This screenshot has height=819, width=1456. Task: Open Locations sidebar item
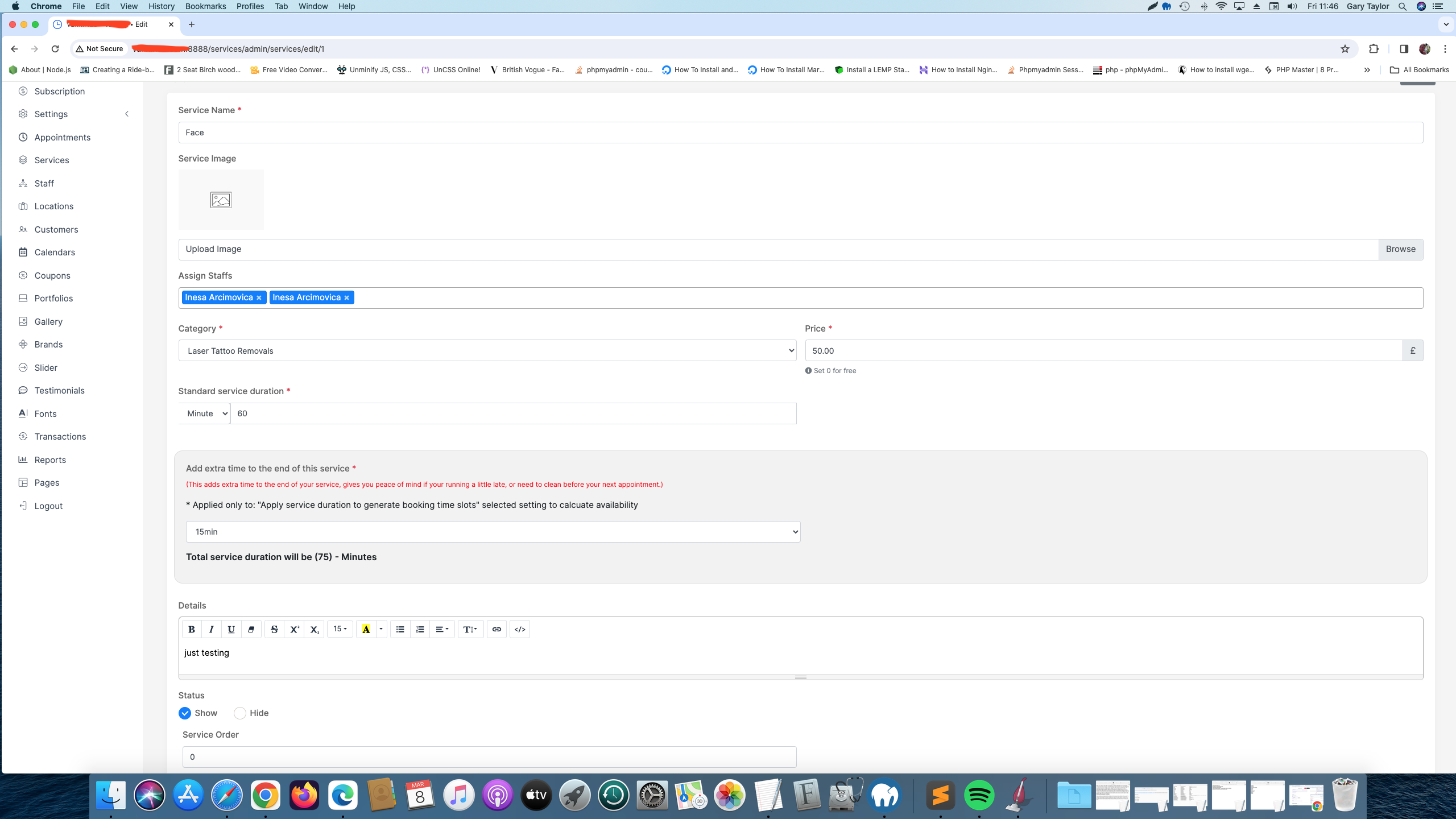[53, 206]
